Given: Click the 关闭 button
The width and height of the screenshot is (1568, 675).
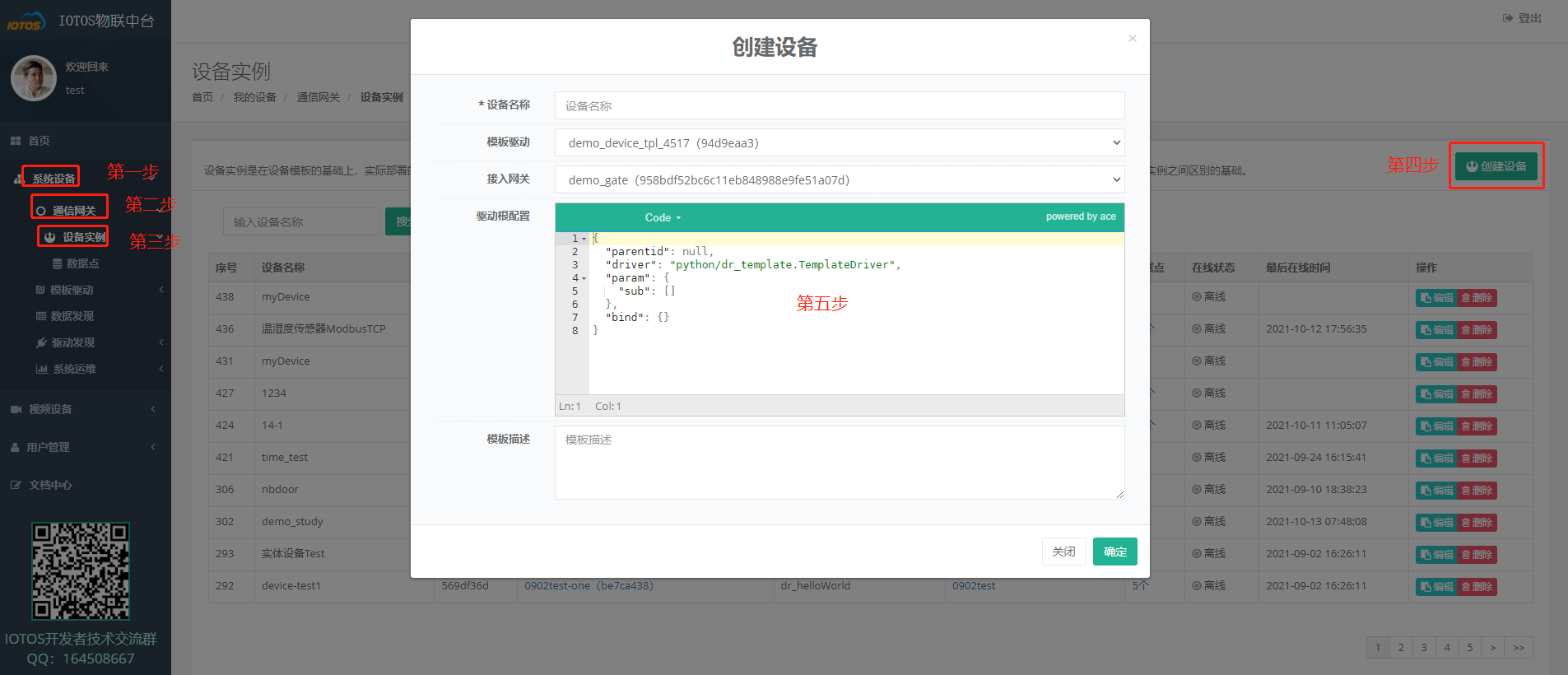Looking at the screenshot, I should [x=1063, y=552].
